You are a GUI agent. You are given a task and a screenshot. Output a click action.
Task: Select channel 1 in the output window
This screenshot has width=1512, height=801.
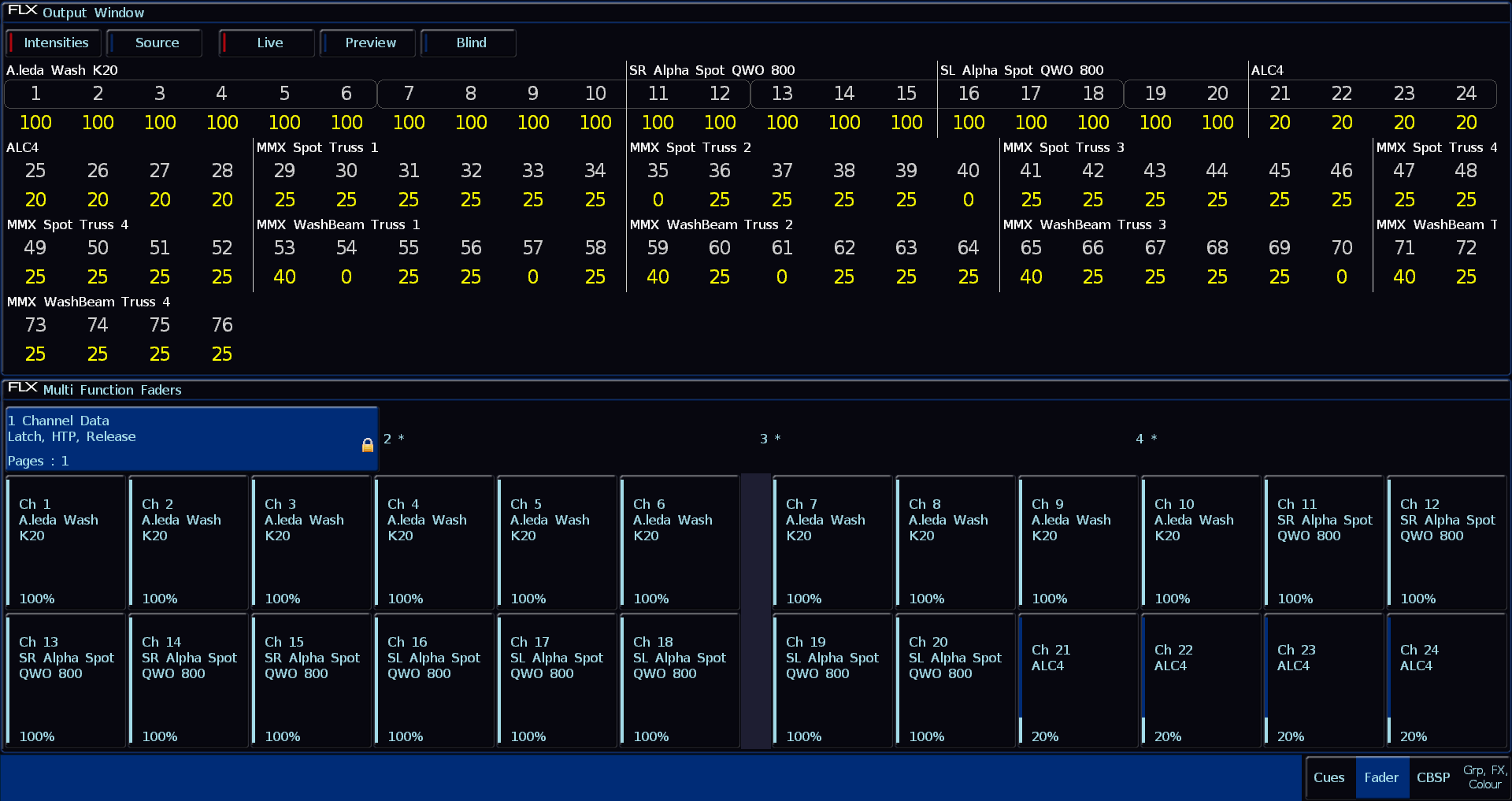tap(35, 94)
